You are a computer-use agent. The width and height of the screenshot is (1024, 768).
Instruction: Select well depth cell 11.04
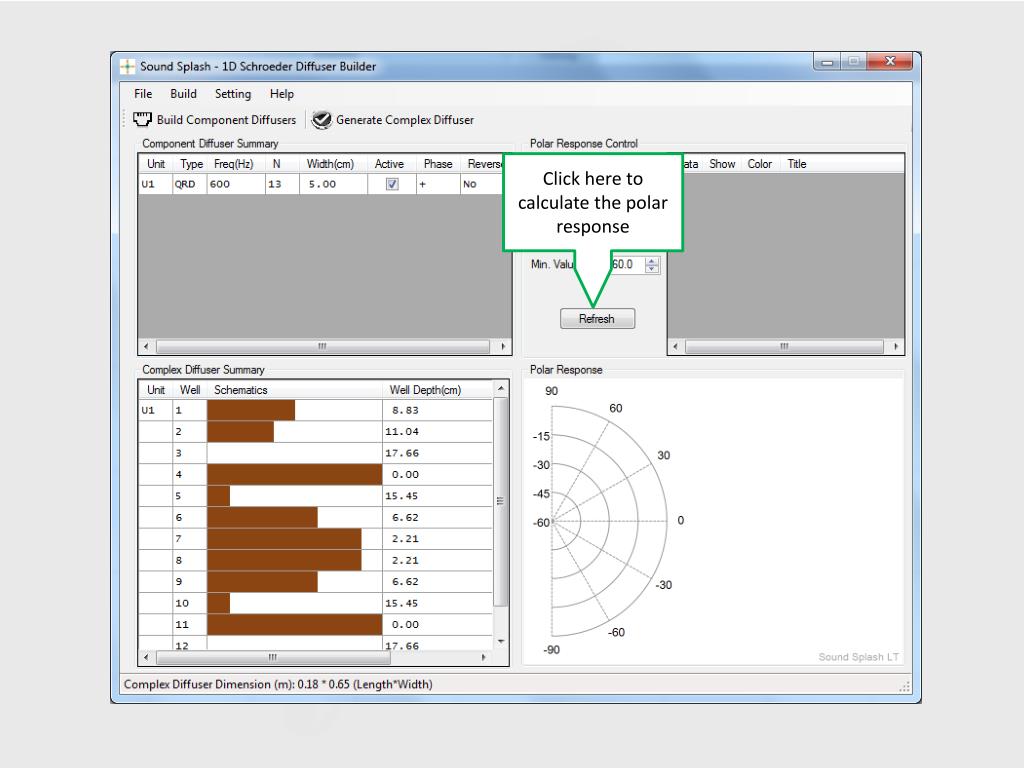tap(437, 432)
